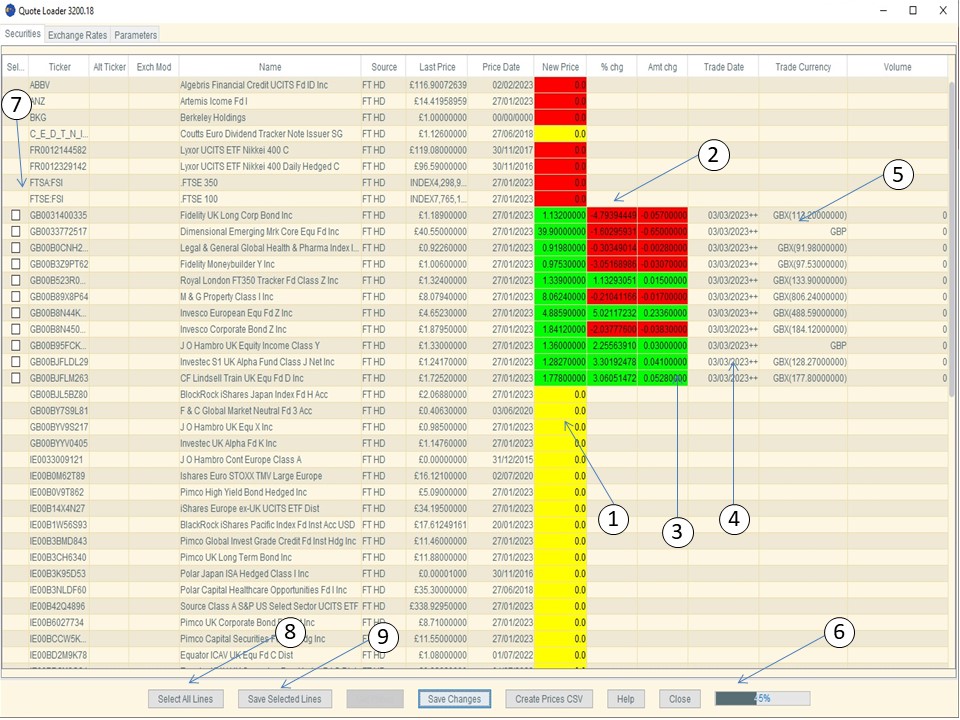The image size is (960, 720).
Task: Click the New Price column header
Action: [x=560, y=67]
